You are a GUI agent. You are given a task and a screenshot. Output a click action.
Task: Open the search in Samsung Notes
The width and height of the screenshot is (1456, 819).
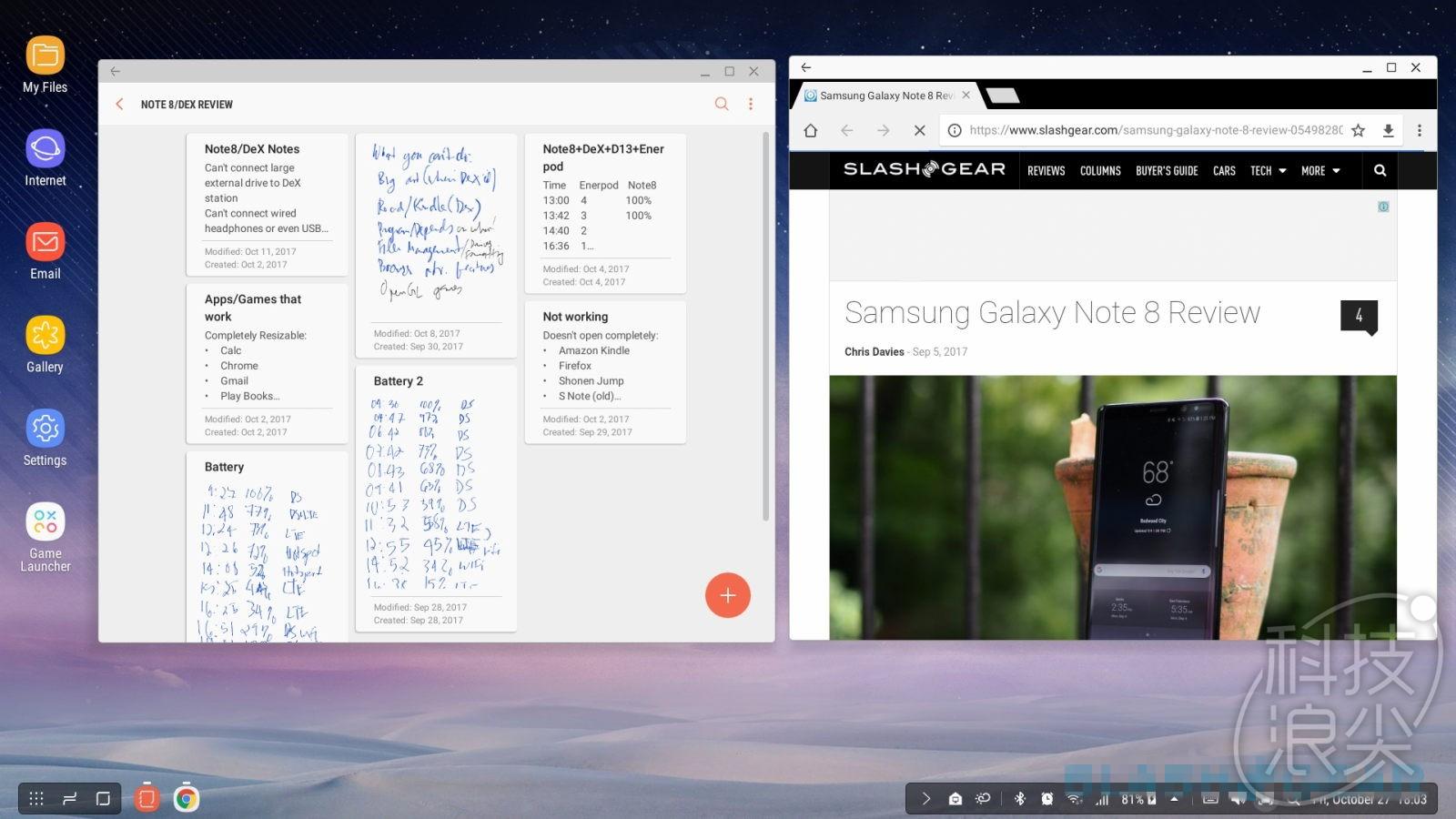point(722,104)
